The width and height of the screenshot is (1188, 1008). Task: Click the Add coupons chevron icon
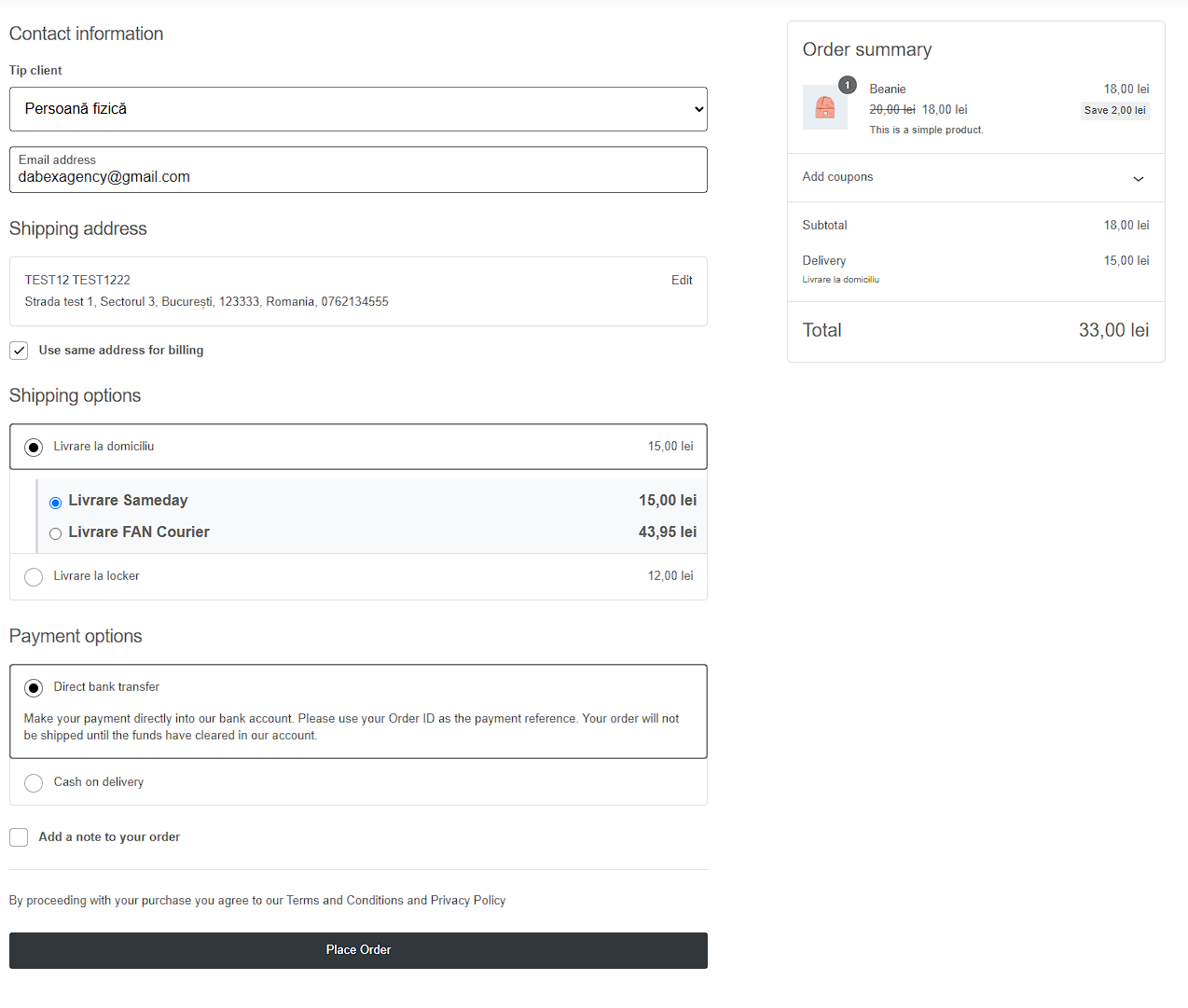[x=1139, y=179]
